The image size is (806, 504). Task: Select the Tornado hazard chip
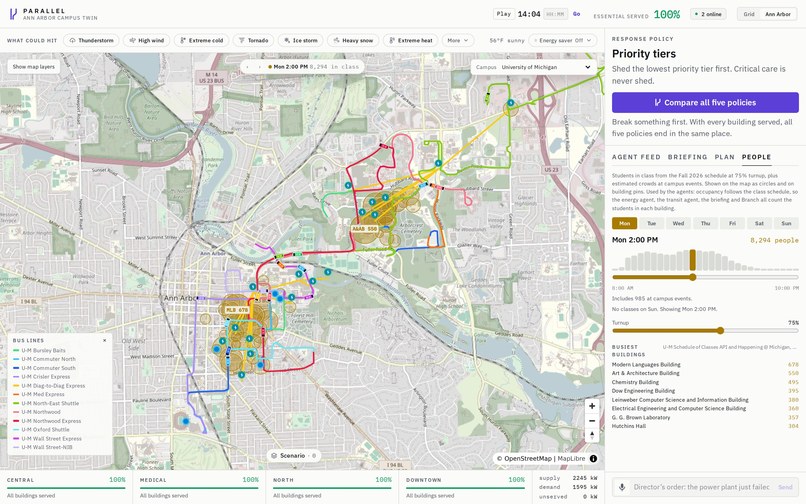tap(253, 40)
